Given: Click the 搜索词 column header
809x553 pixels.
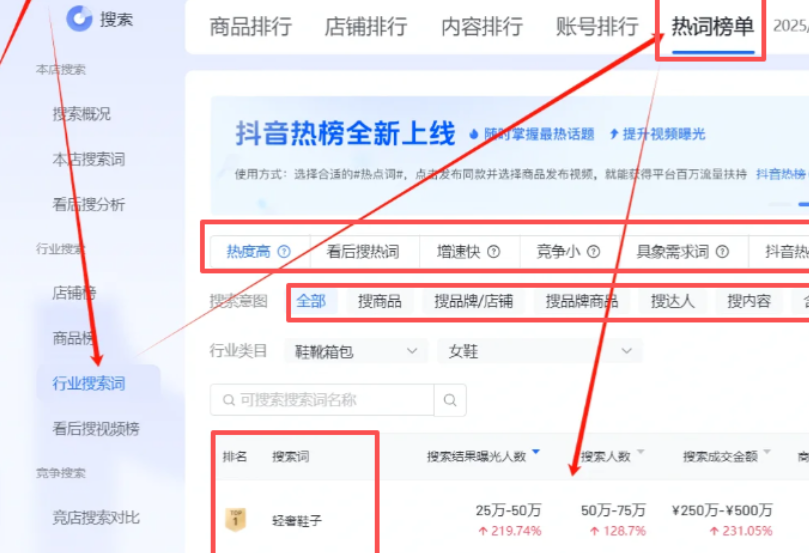Looking at the screenshot, I should 290,457.
